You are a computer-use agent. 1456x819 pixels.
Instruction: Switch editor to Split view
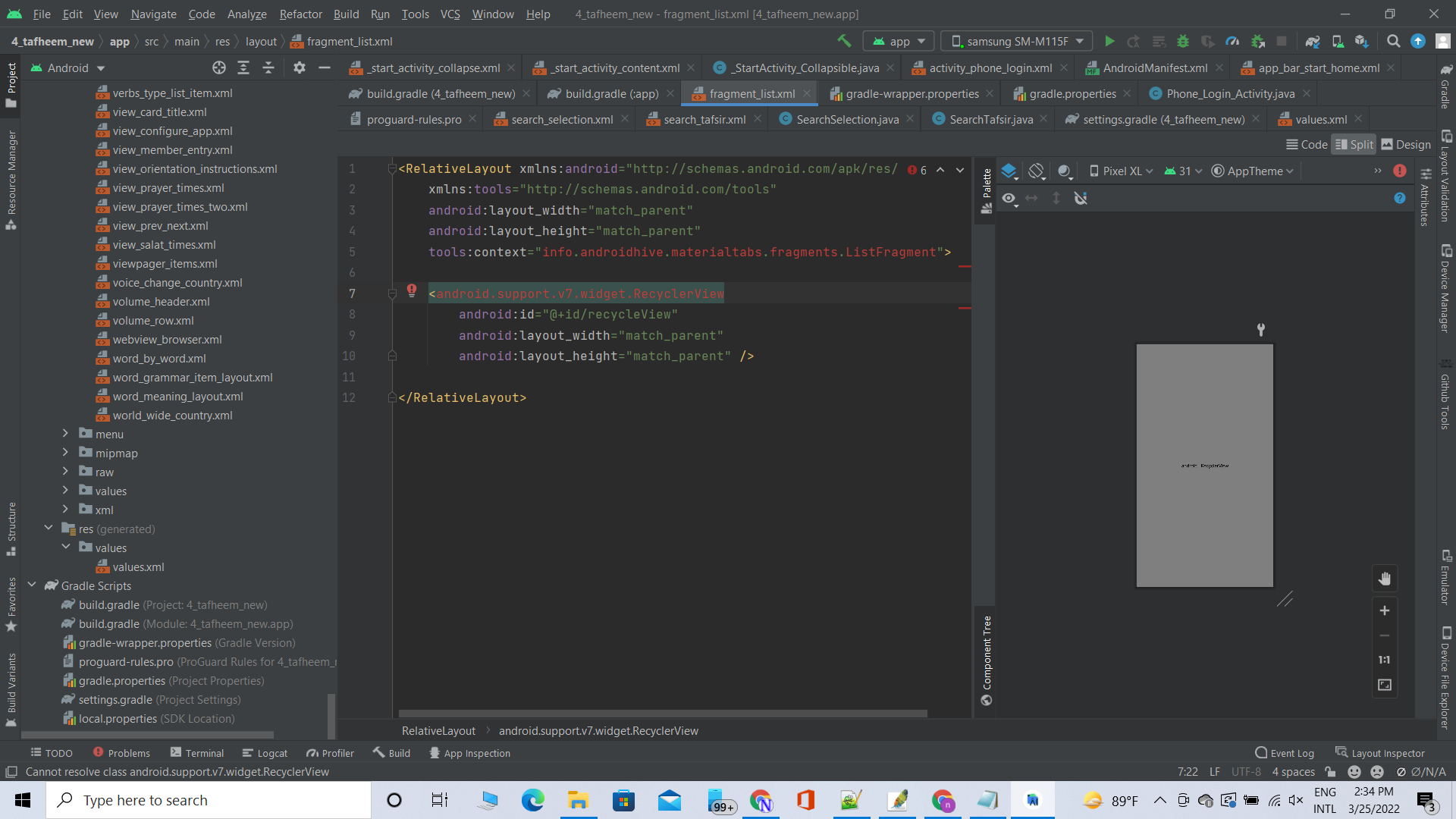[1354, 144]
